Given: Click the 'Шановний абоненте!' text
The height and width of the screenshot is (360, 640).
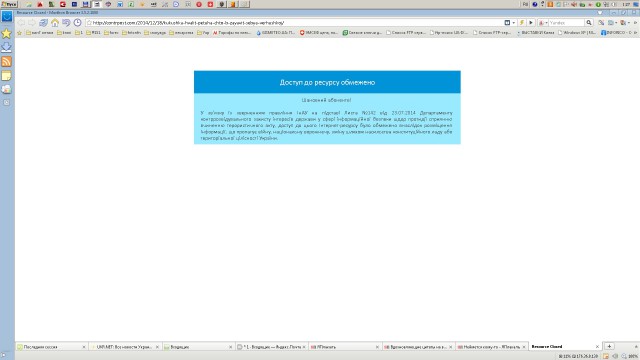Looking at the screenshot, I should (327, 100).
